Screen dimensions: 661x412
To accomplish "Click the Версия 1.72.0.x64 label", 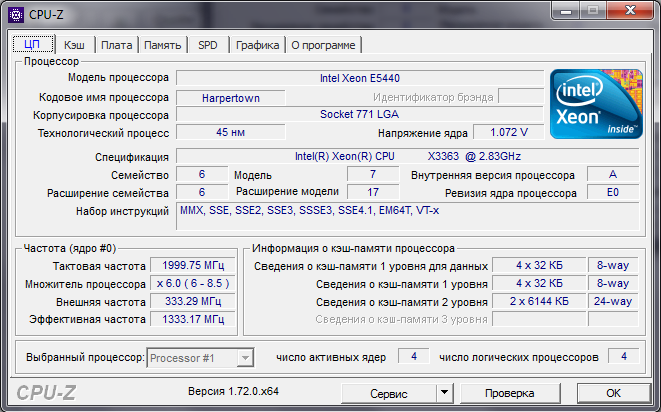I will pos(234,391).
